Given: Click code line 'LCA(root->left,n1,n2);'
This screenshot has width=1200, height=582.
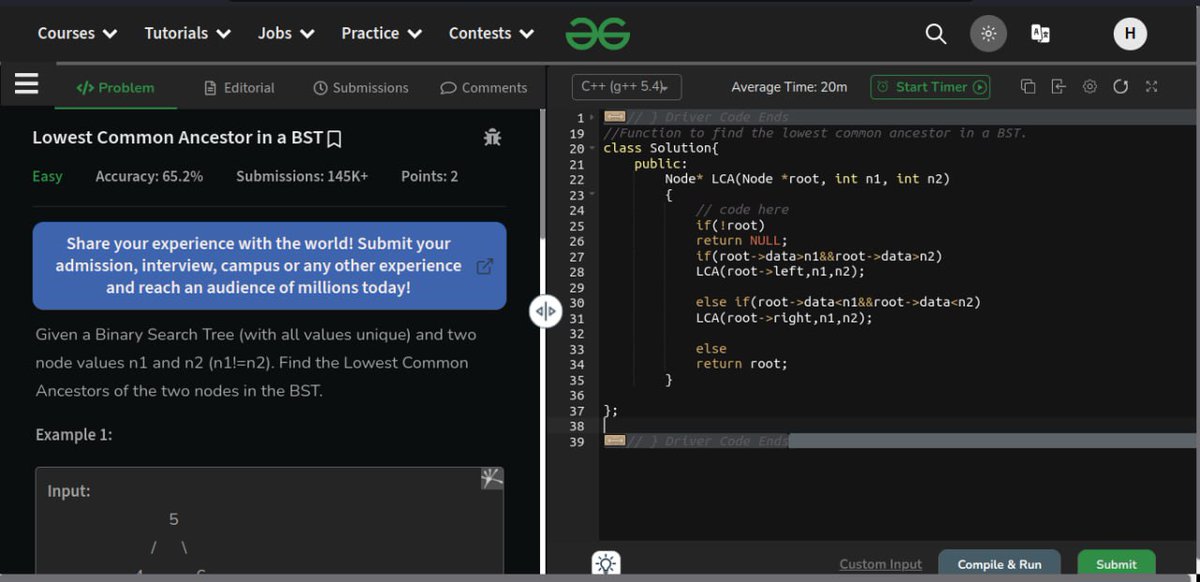Looking at the screenshot, I should tap(780, 272).
